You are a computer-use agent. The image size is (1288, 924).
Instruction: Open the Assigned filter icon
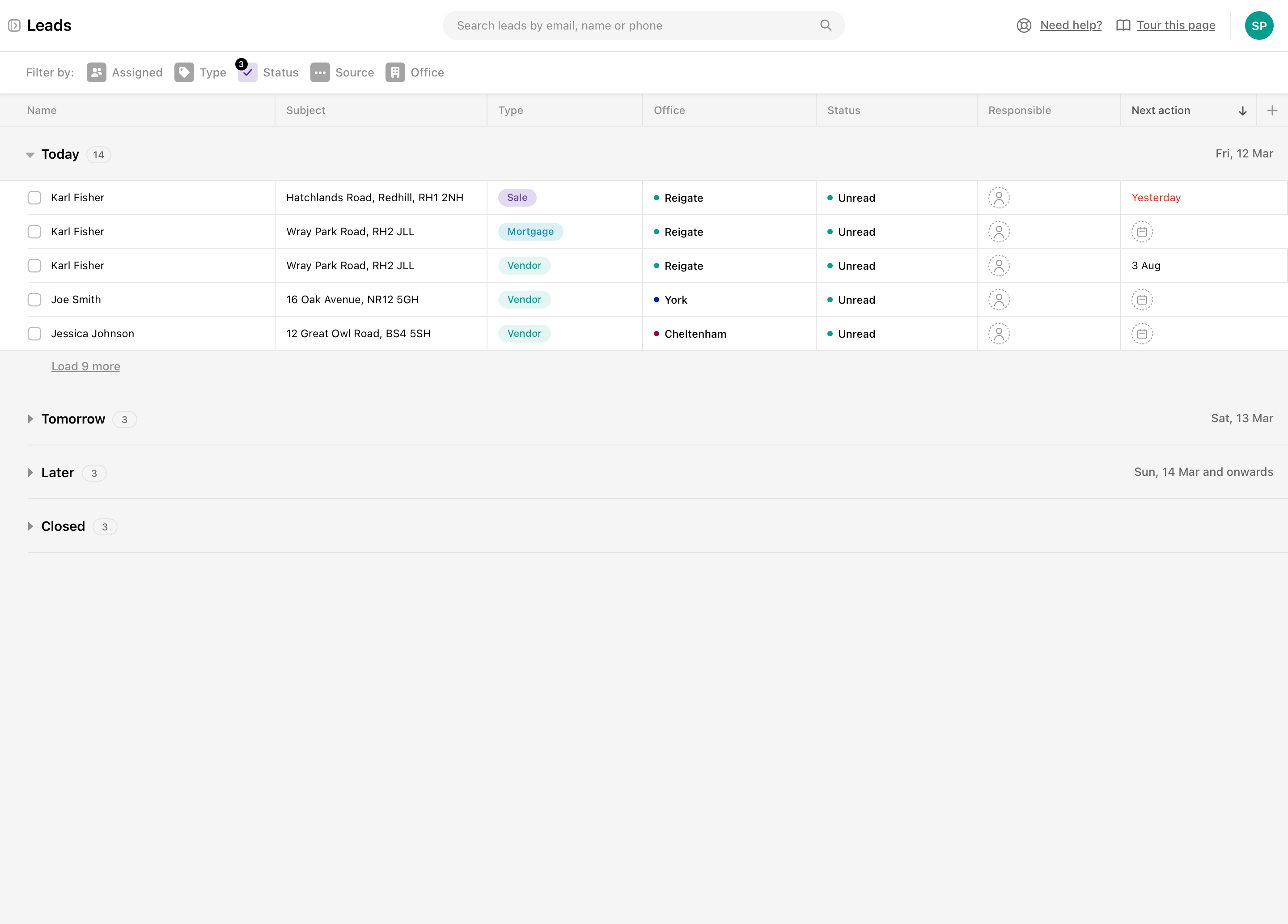tap(97, 72)
